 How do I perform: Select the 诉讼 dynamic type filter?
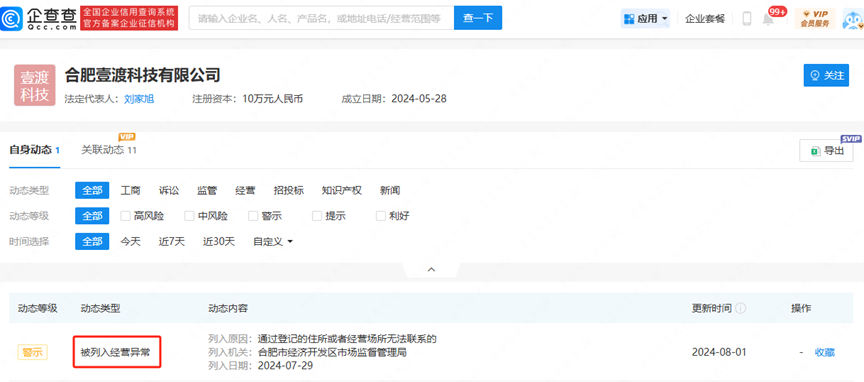169,191
